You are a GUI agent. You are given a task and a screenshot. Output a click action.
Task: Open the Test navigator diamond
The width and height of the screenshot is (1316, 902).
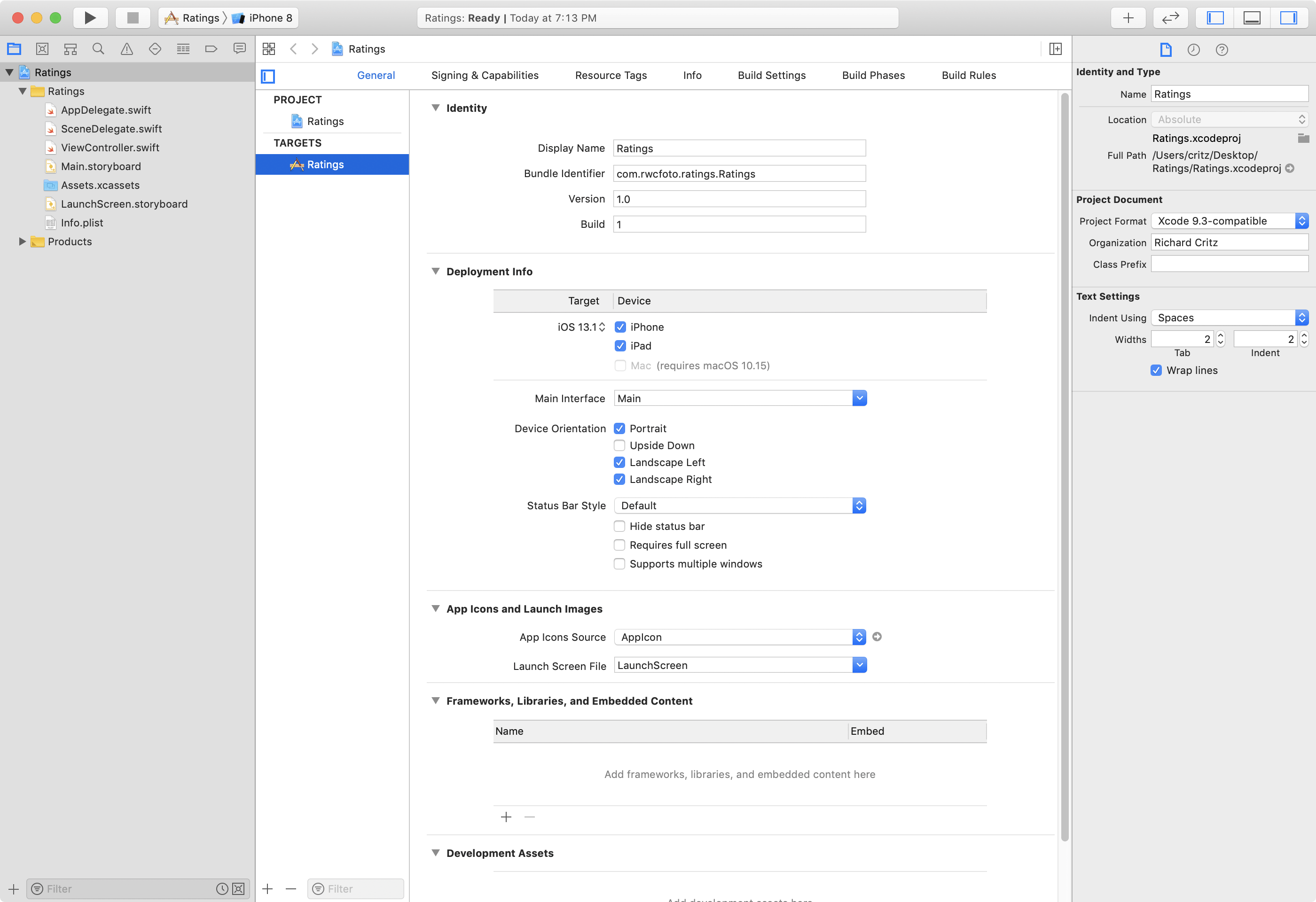coord(155,49)
